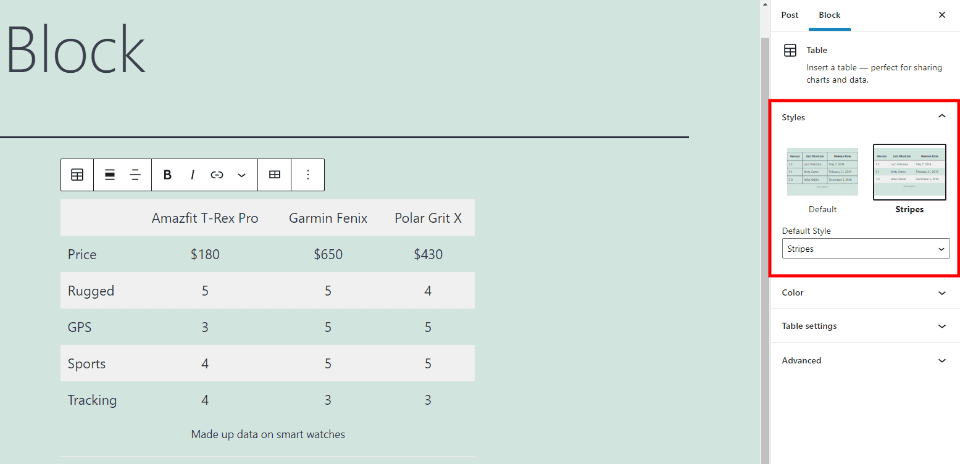960x464 pixels.
Task: Toggle italic formatting
Action: pyautogui.click(x=192, y=175)
